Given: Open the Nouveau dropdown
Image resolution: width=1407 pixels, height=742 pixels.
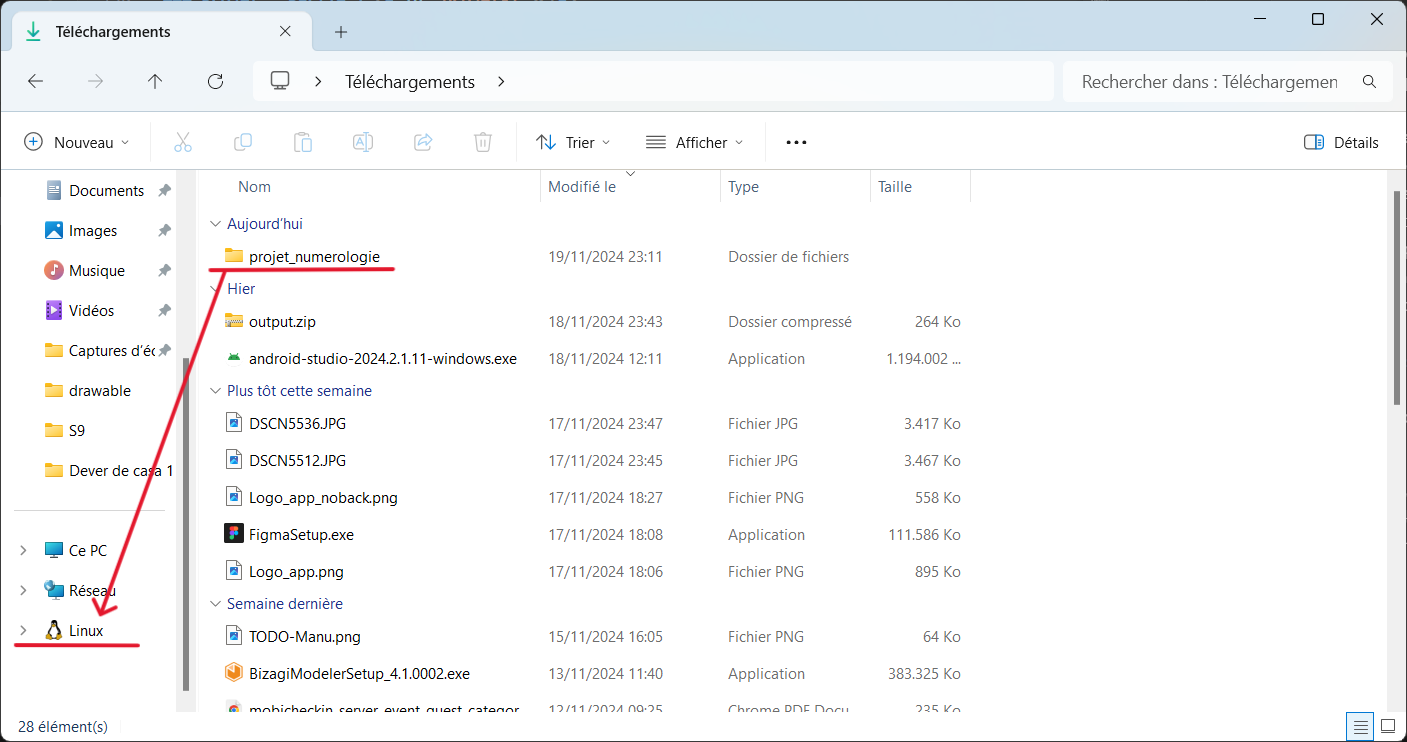Looking at the screenshot, I should [x=77, y=142].
